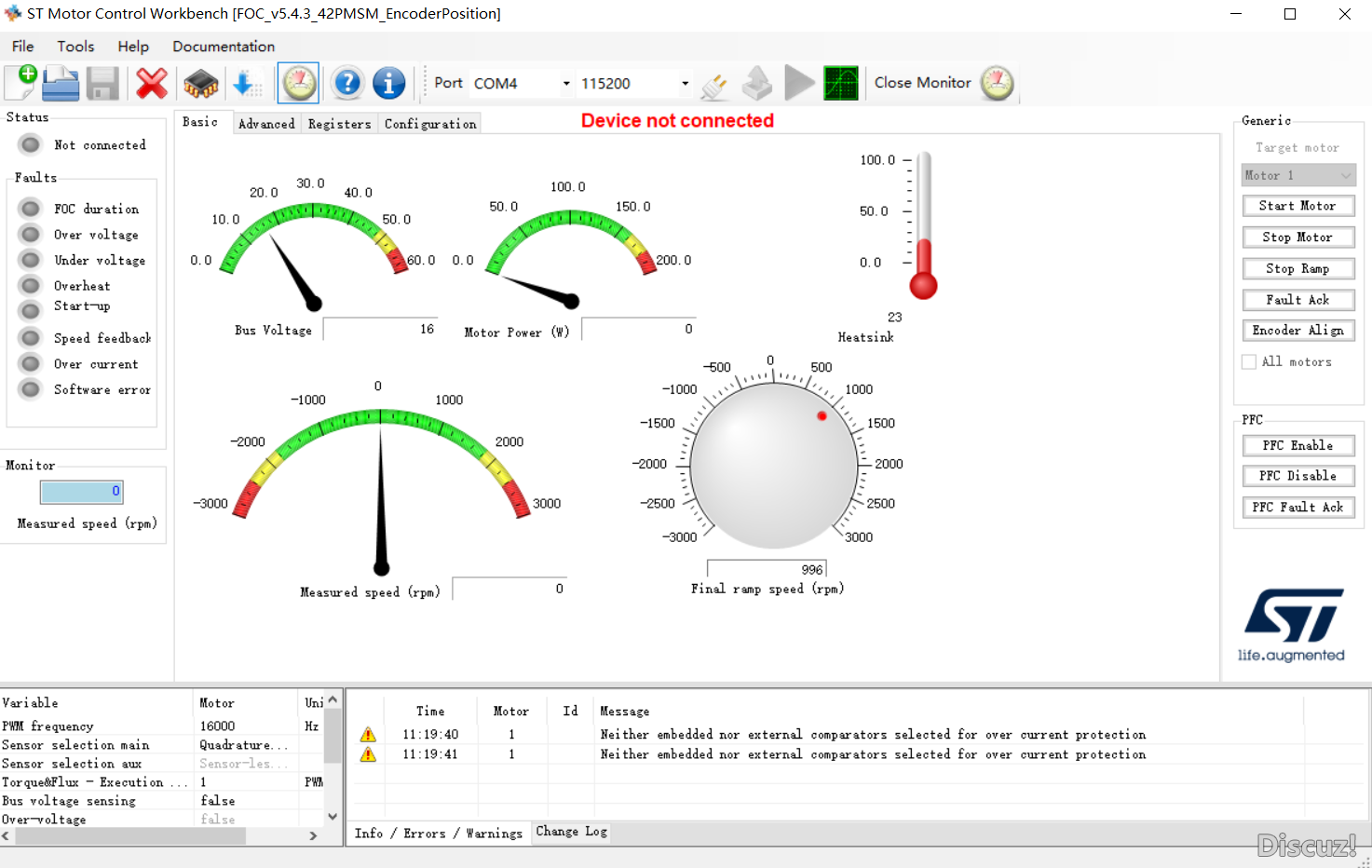The width and height of the screenshot is (1372, 868).
Task: Switch to the Change Log tab
Action: (572, 832)
